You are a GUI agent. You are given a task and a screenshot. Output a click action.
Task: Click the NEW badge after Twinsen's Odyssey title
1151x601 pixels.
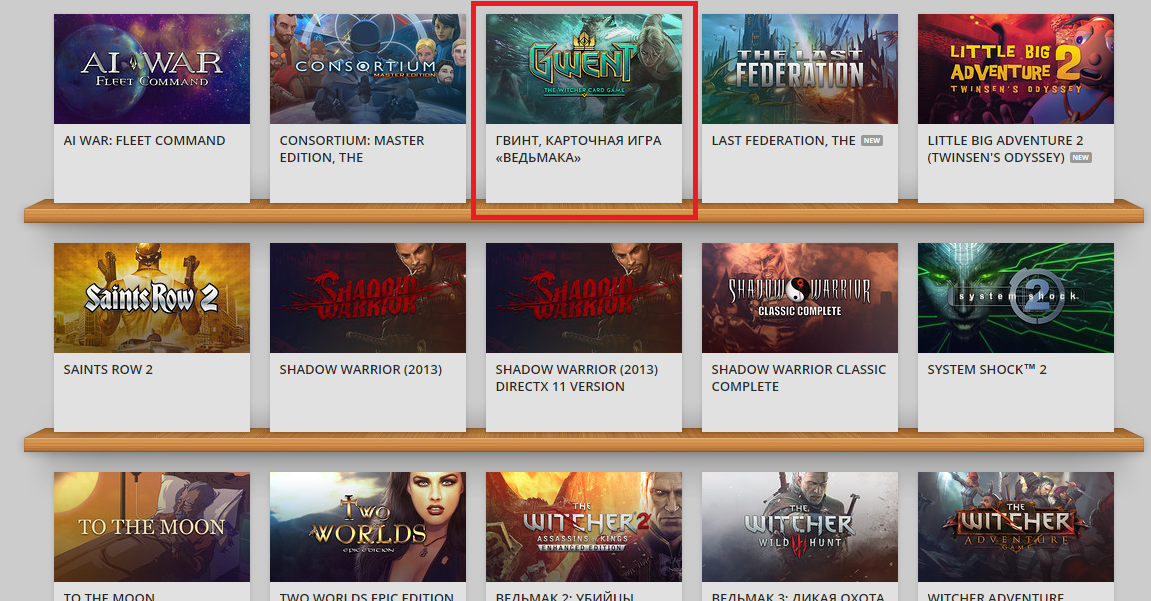pyautogui.click(x=1081, y=157)
